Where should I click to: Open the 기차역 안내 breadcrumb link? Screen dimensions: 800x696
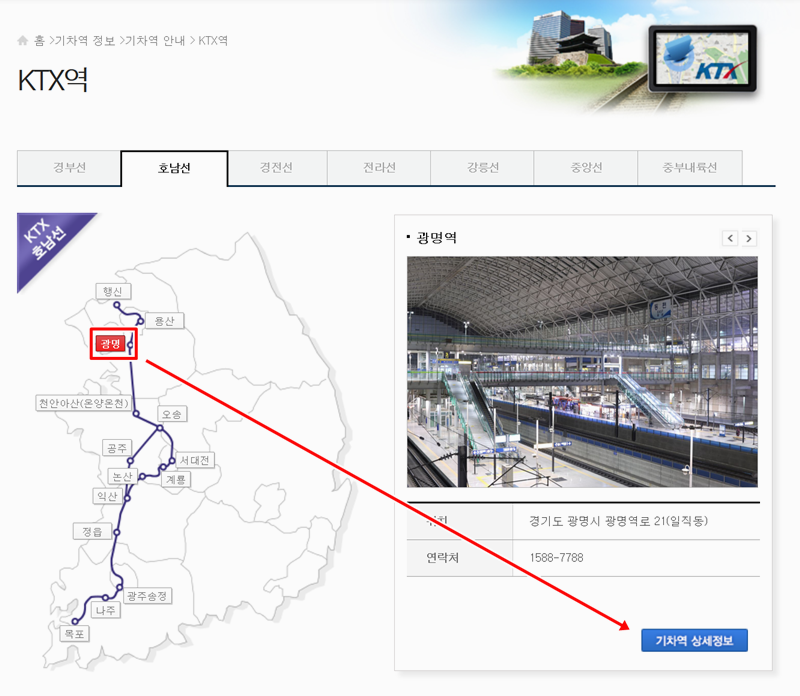point(155,41)
